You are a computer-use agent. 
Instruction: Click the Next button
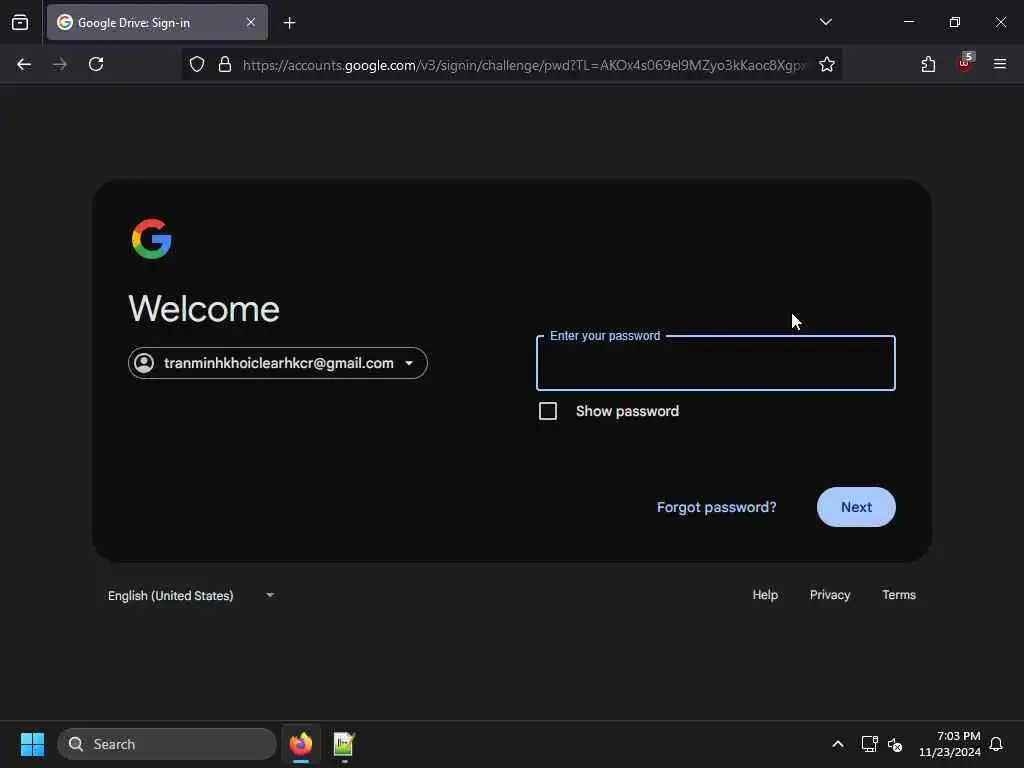[x=856, y=507]
